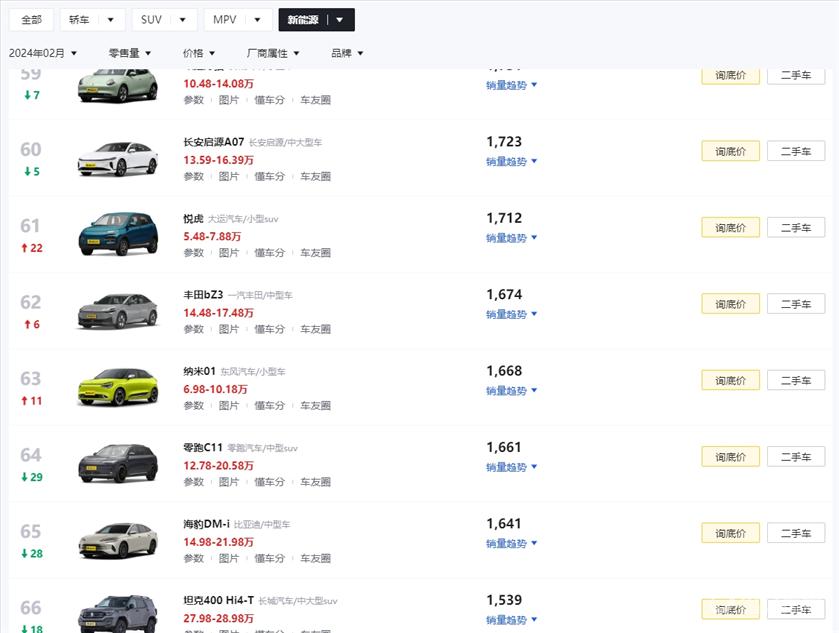Click 二手车 for 零跑C11
Screen dimensions: 839x633
click(796, 457)
